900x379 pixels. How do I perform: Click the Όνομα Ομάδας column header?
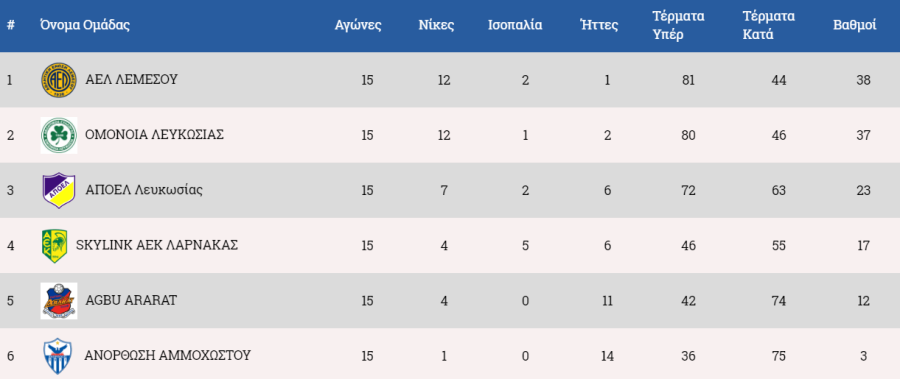click(x=85, y=25)
